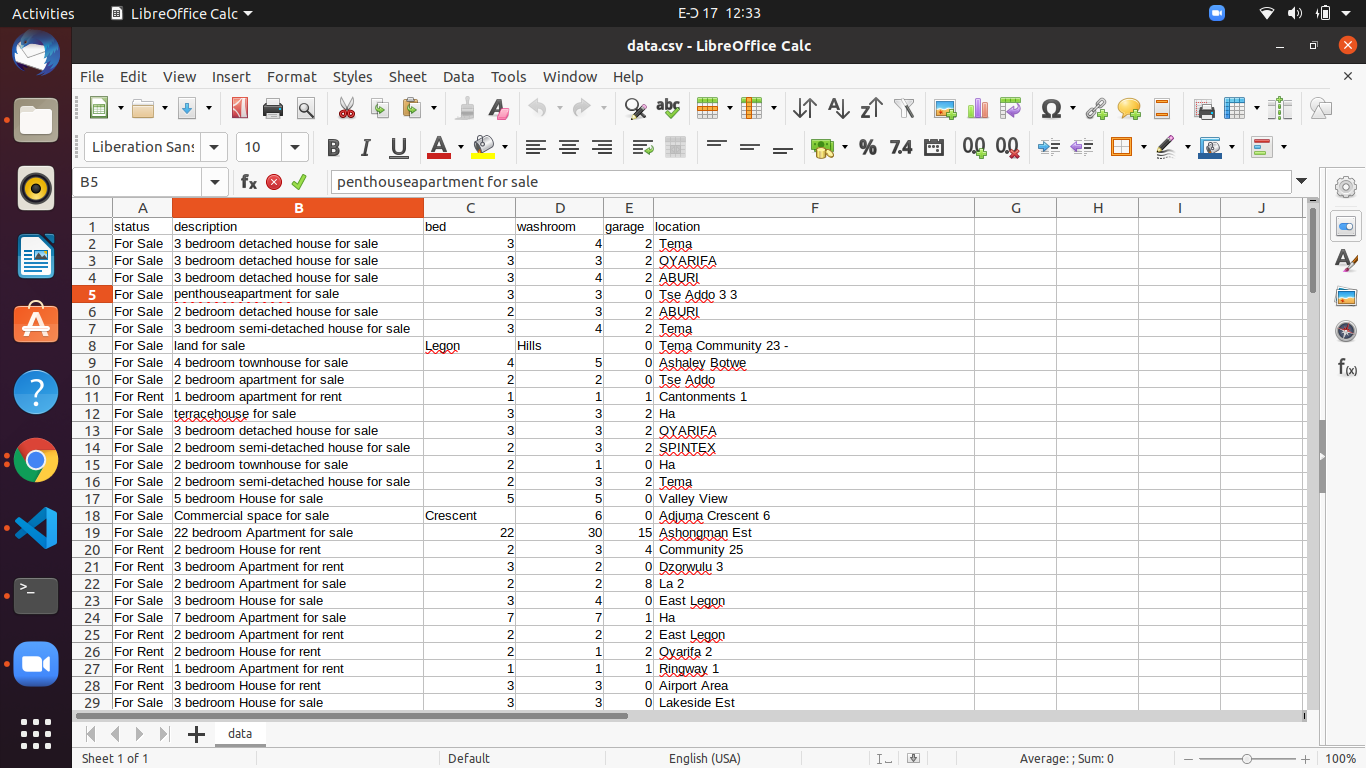Run the spelling check
The height and width of the screenshot is (768, 1366).
668,108
